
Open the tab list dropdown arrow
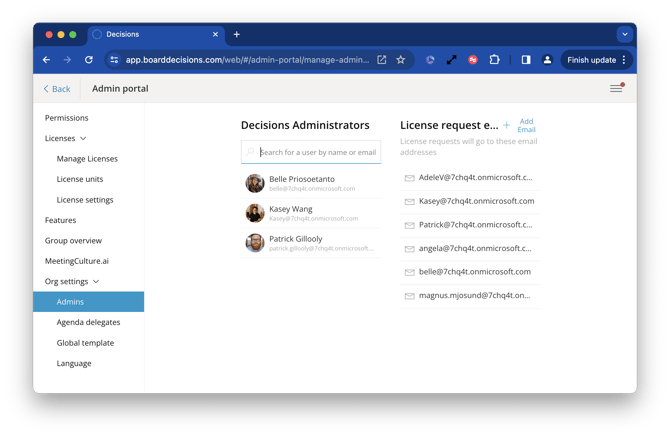point(624,34)
